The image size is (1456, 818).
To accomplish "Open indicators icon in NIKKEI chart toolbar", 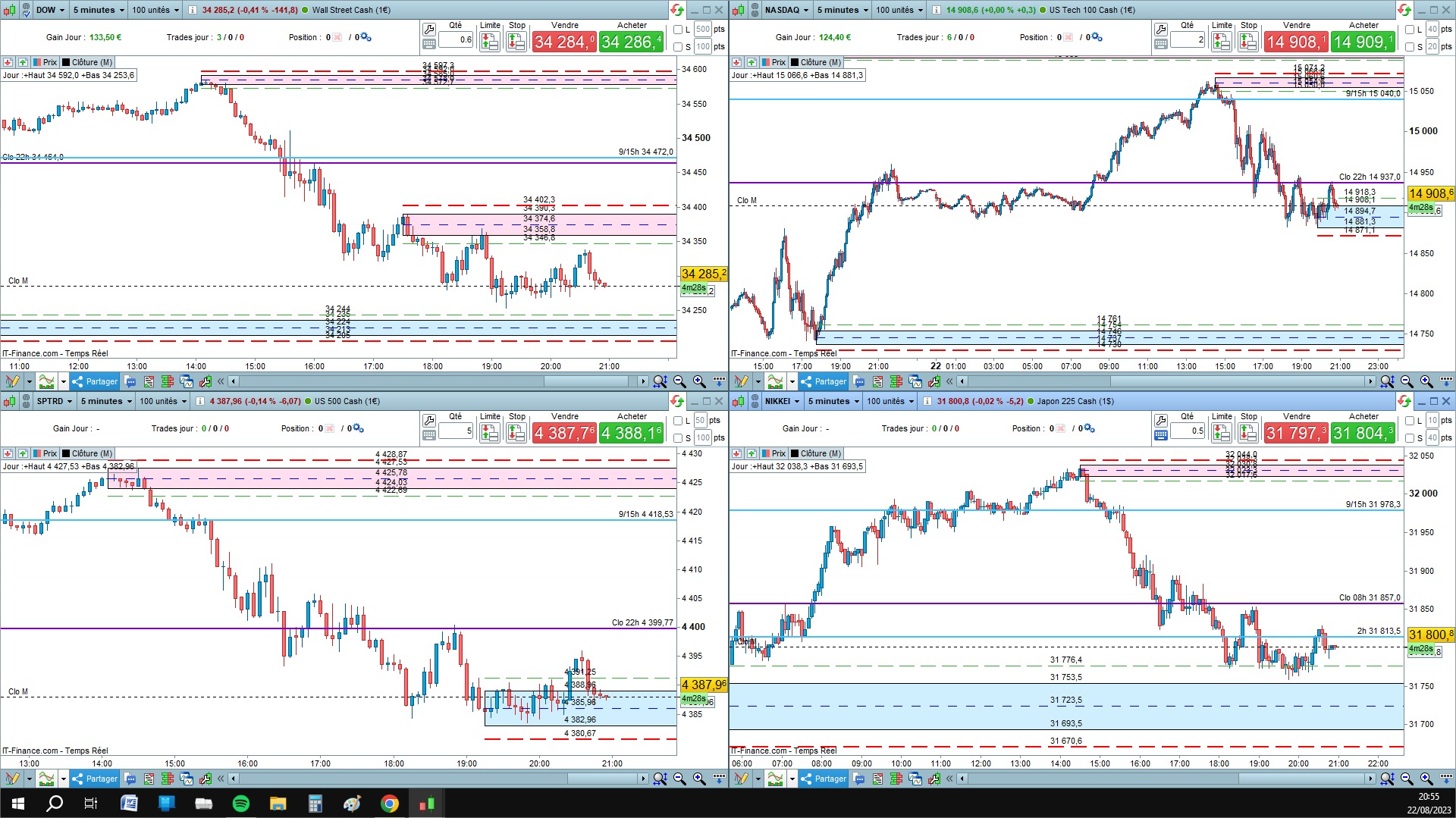I will [x=775, y=779].
